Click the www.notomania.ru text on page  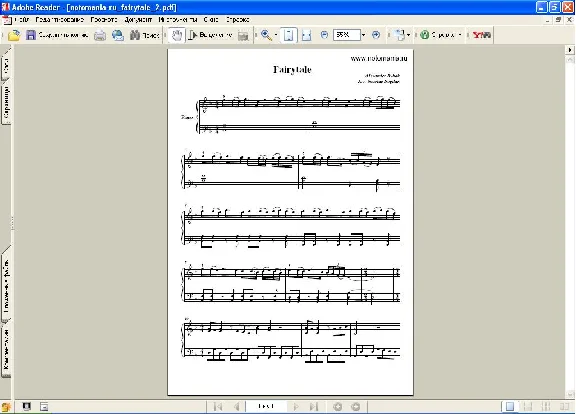point(379,58)
